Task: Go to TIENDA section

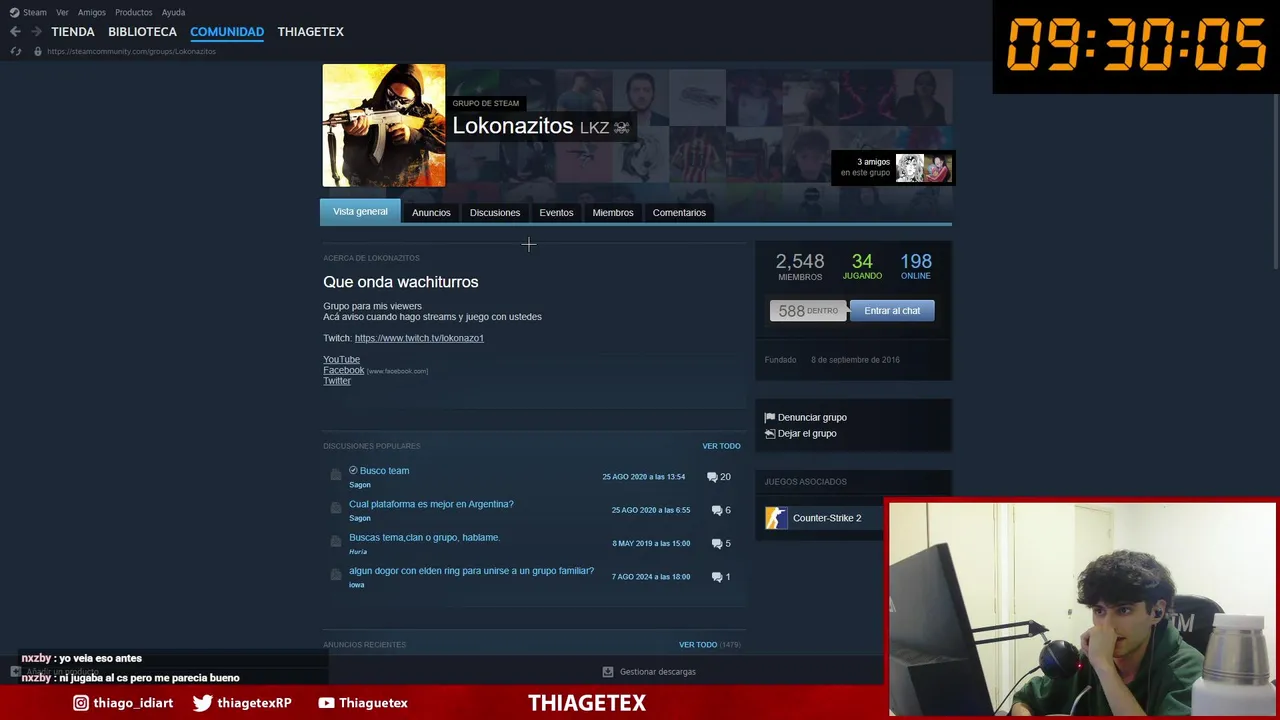Action: click(73, 32)
